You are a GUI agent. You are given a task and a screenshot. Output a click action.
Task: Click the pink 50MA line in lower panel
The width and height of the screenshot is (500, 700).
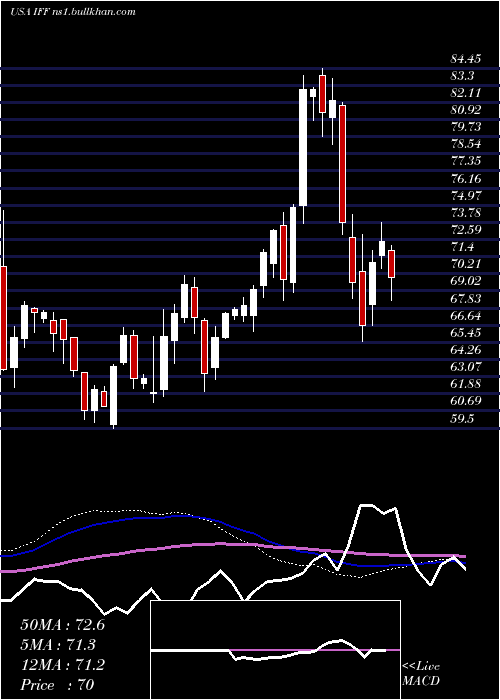[219, 544]
